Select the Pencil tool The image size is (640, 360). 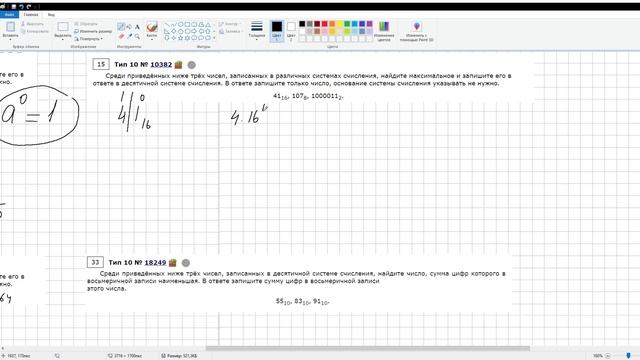coord(121,27)
